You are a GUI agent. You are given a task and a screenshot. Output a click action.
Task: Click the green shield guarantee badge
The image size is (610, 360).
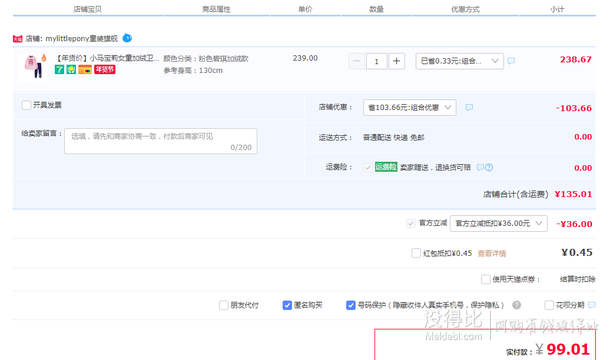(71, 70)
